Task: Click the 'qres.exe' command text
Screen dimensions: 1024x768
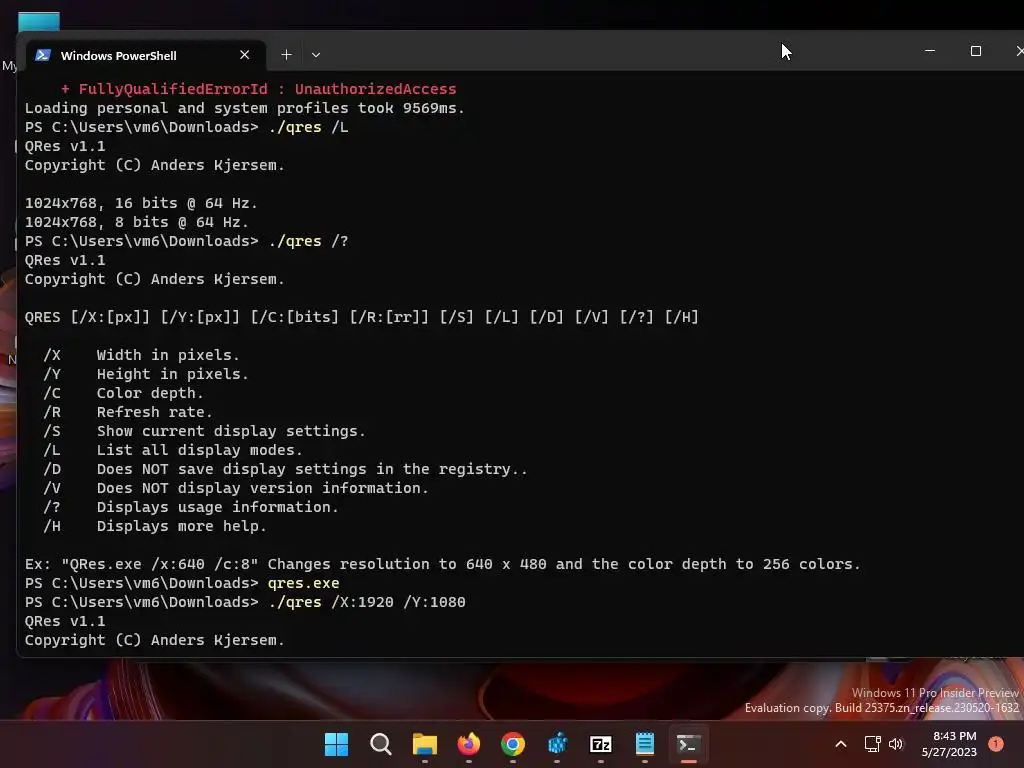Action: 304,583
